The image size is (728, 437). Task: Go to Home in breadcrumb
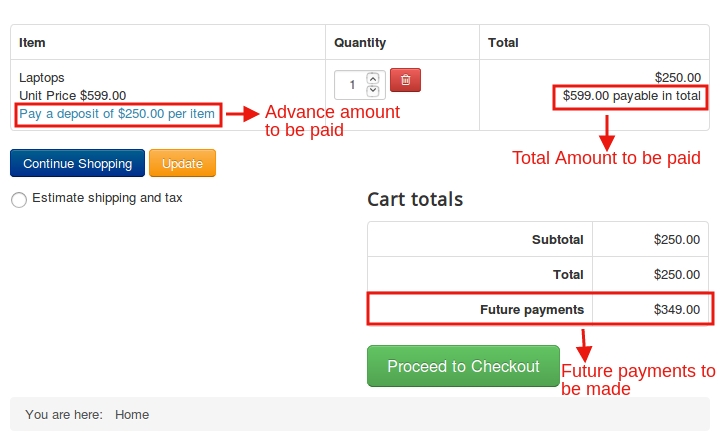point(132,414)
